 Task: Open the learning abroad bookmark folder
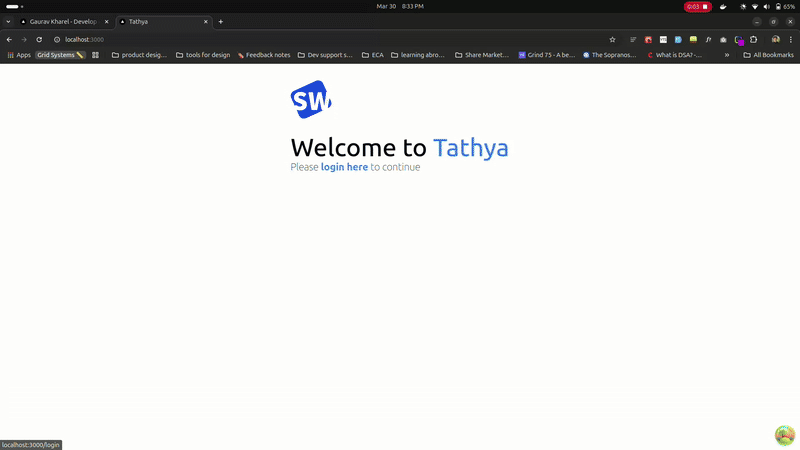[418, 55]
